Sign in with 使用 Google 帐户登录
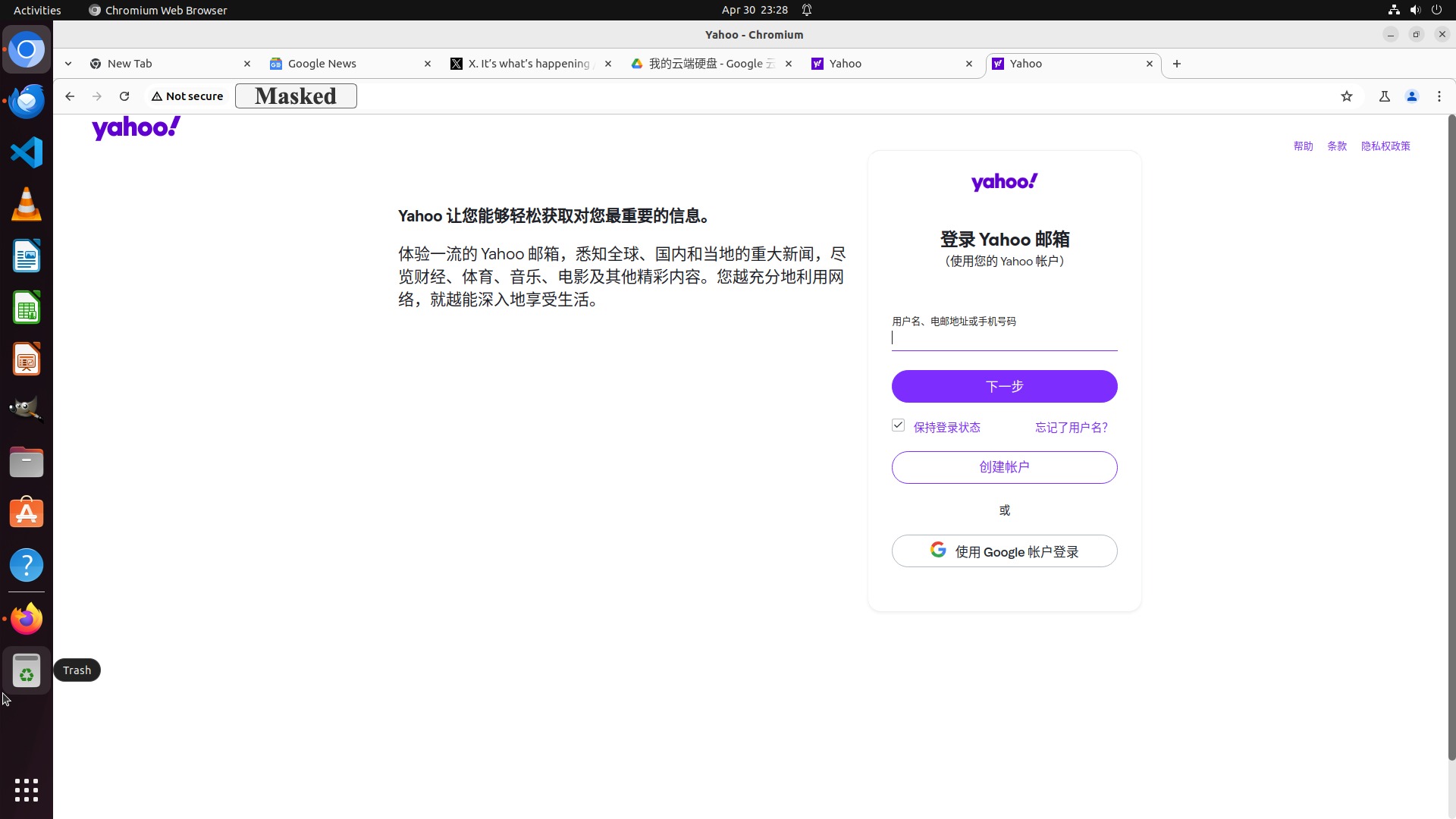This screenshot has width=1456, height=819. tap(1005, 551)
